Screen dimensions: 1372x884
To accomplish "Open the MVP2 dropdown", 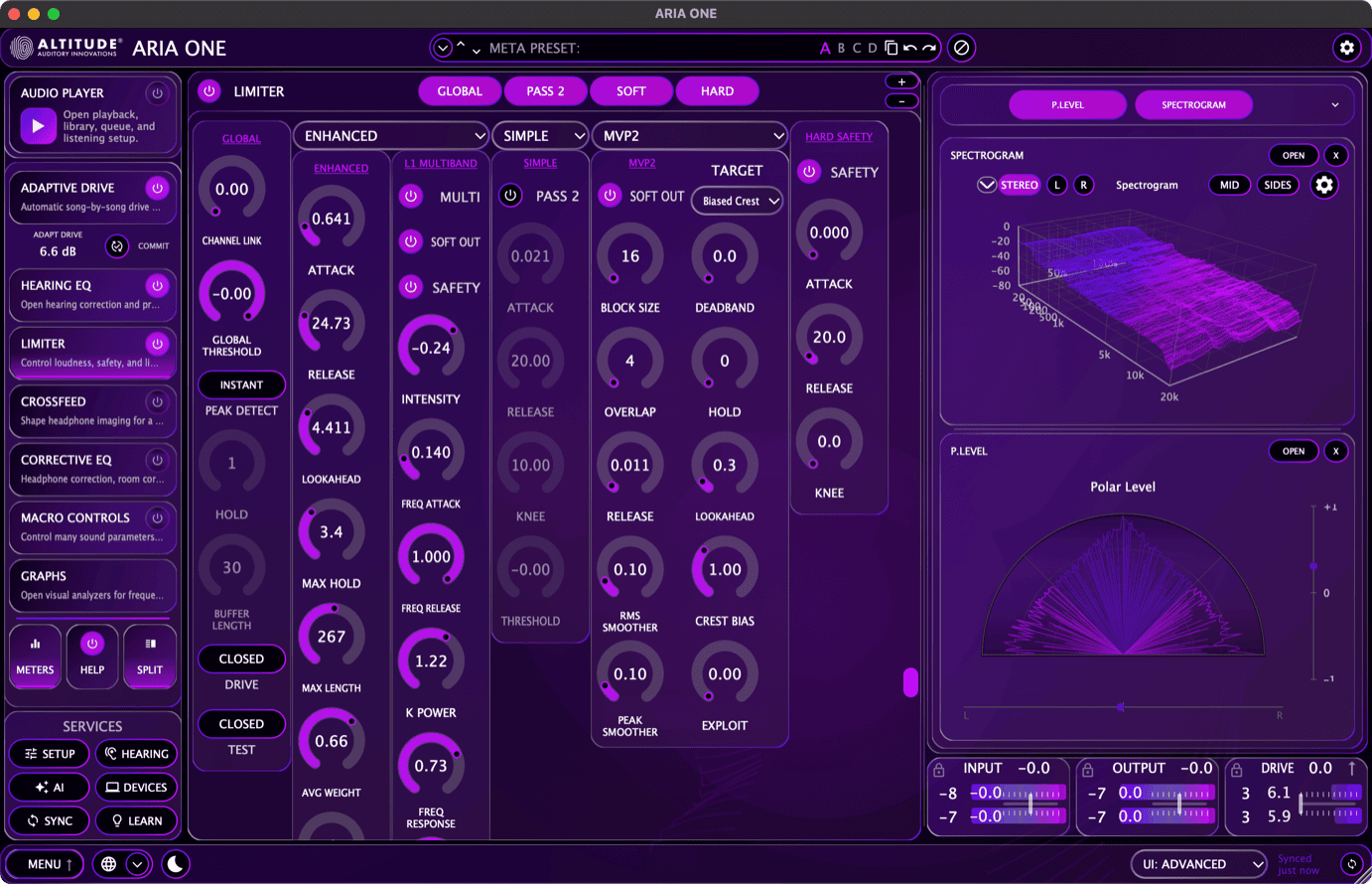I will pos(690,136).
